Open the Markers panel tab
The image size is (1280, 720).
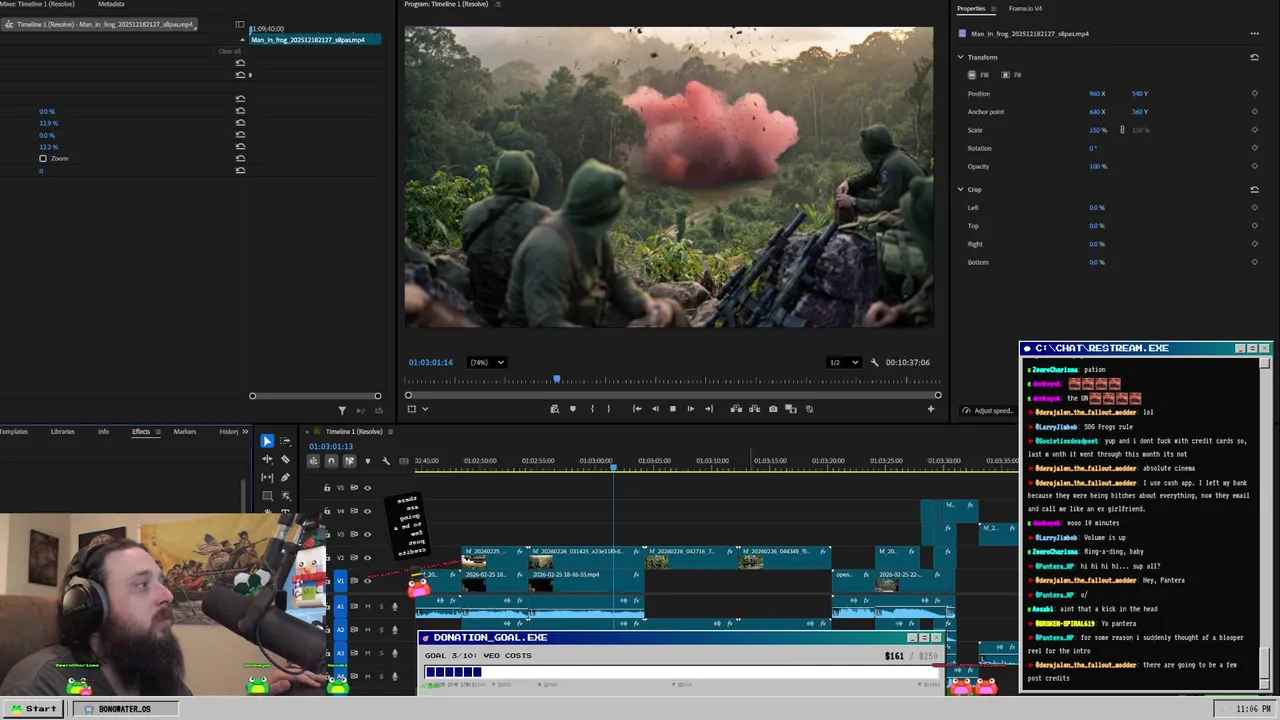pos(185,432)
